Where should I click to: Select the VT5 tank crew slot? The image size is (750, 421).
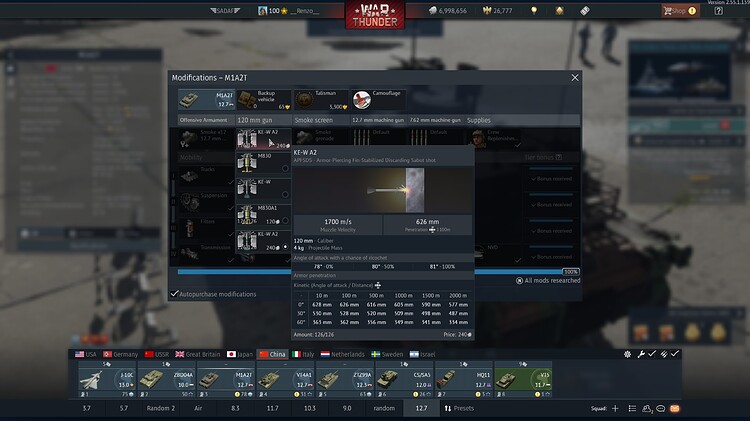523,380
